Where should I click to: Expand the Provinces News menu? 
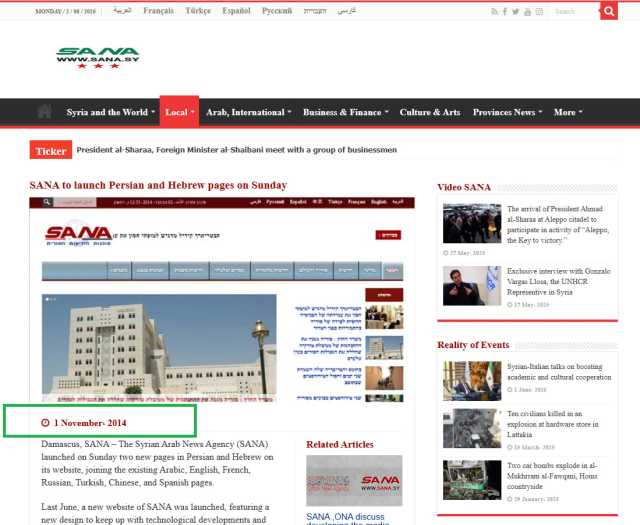[507, 112]
